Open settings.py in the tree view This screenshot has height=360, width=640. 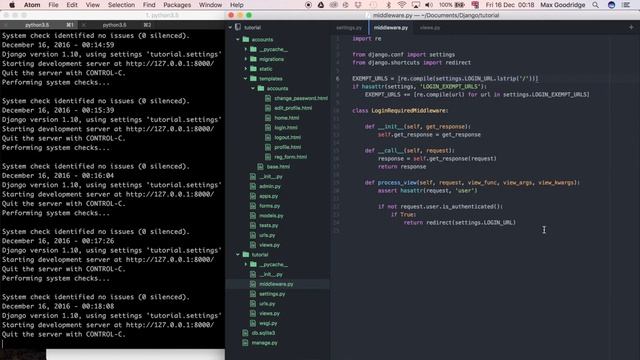pos(272,294)
